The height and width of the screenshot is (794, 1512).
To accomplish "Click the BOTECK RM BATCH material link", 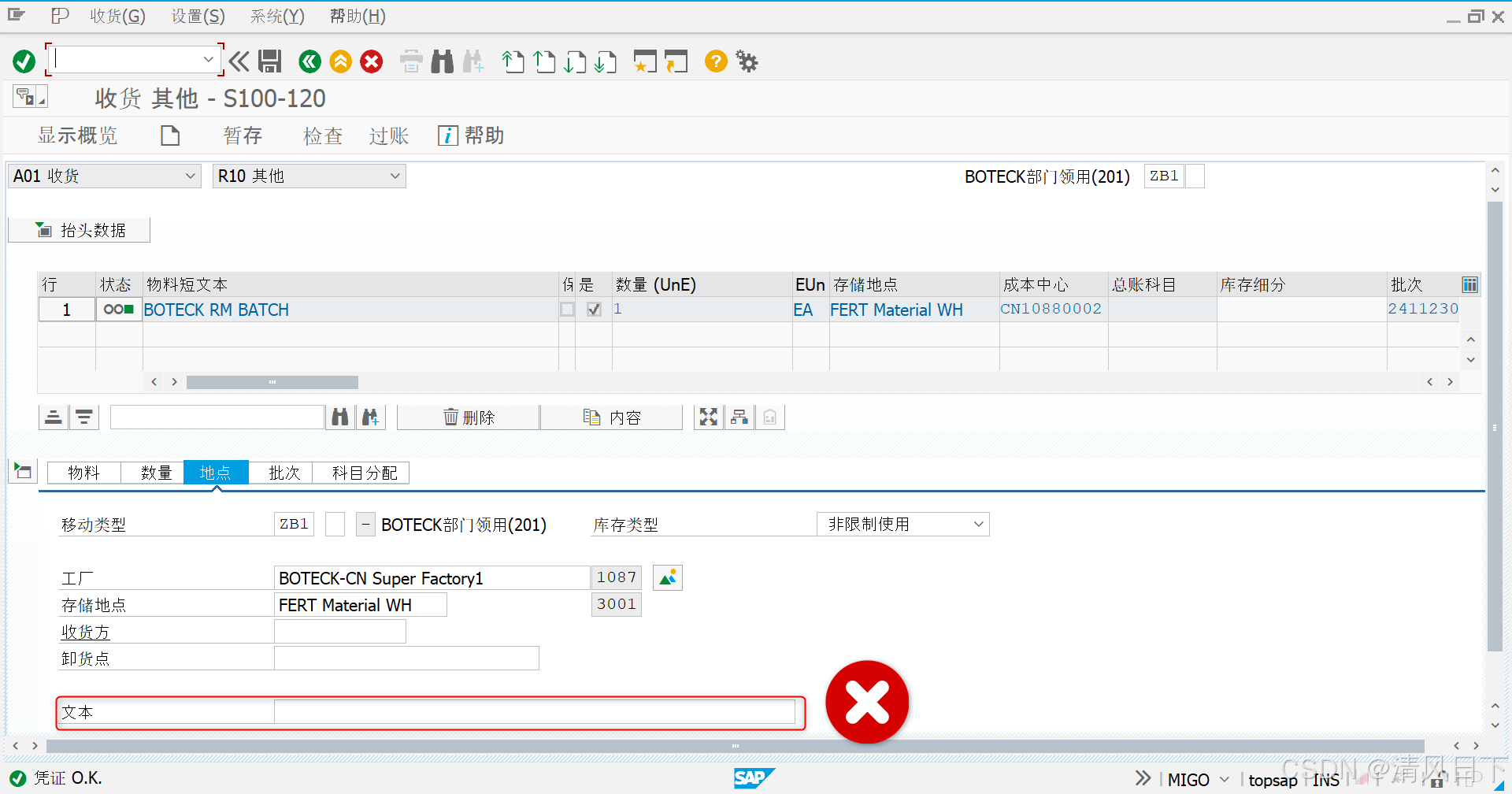I will click(x=216, y=310).
